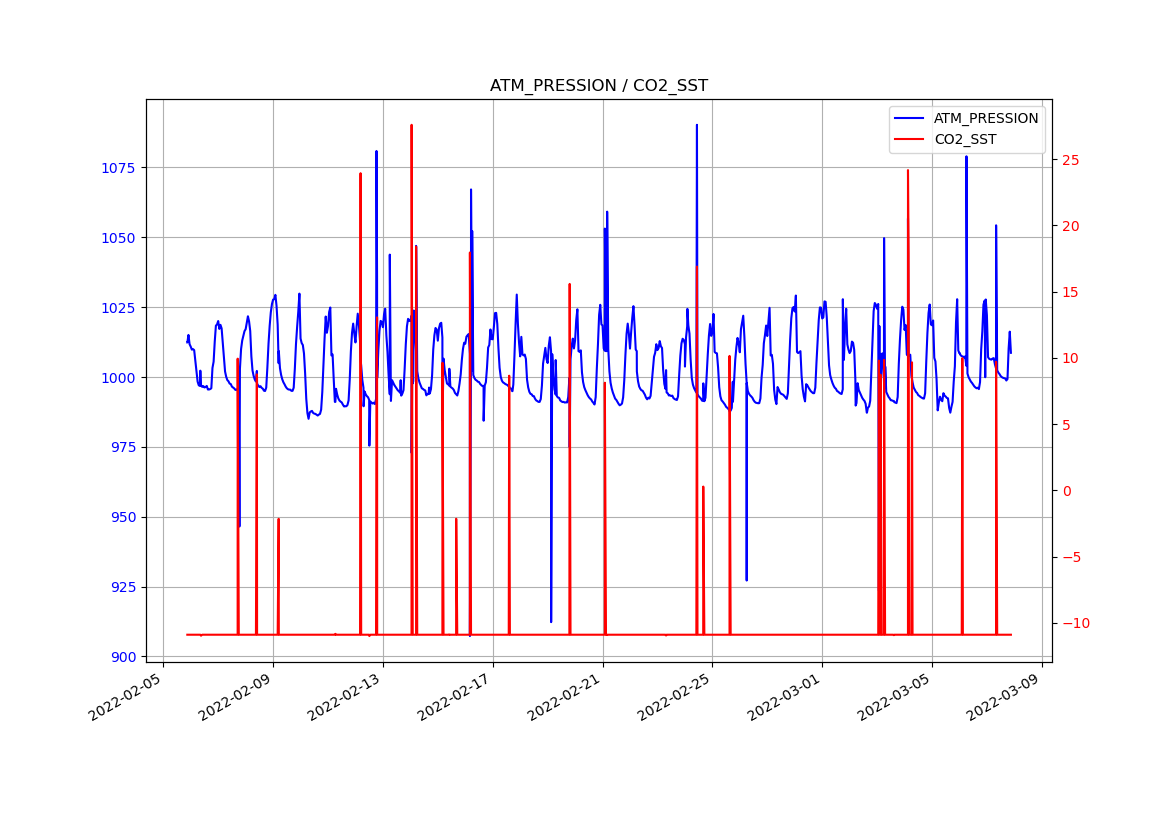Click the 2022-03-01 x-axis date label

[x=785, y=696]
